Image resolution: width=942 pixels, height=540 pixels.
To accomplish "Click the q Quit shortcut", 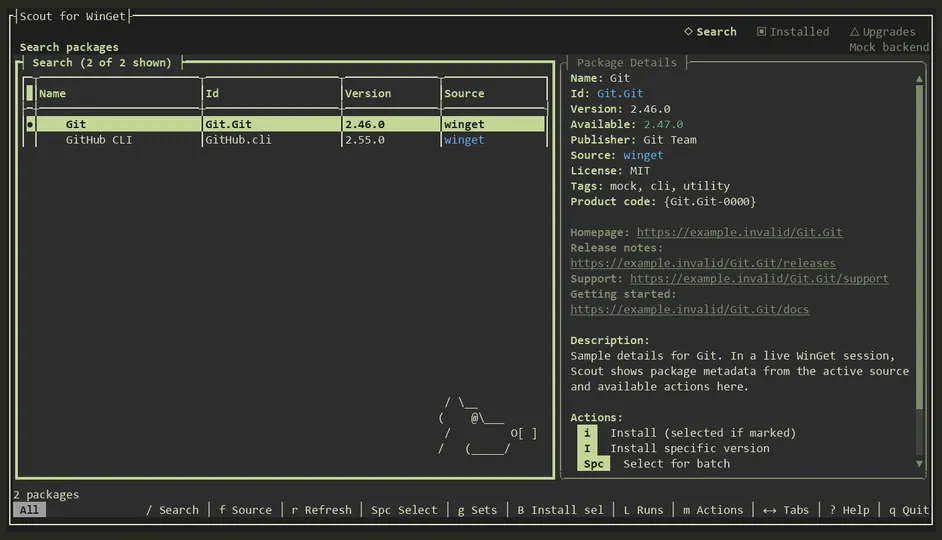I will pyautogui.click(x=909, y=510).
